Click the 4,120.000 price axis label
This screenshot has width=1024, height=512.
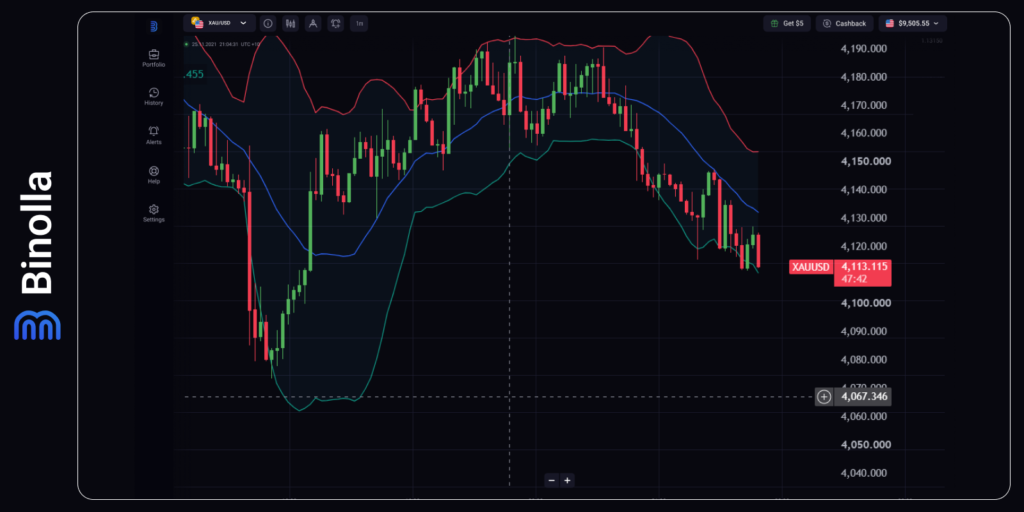(863, 246)
